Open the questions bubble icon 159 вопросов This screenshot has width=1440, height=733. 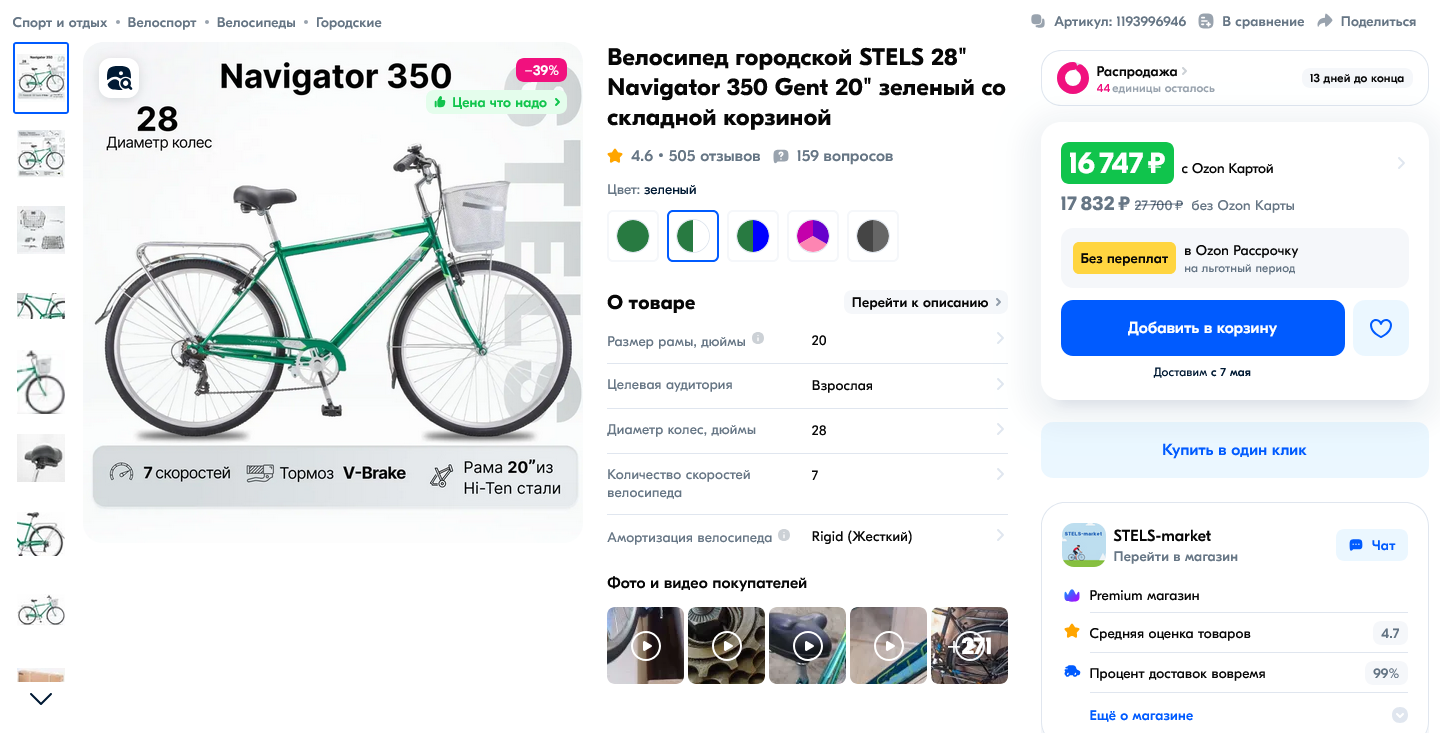781,156
